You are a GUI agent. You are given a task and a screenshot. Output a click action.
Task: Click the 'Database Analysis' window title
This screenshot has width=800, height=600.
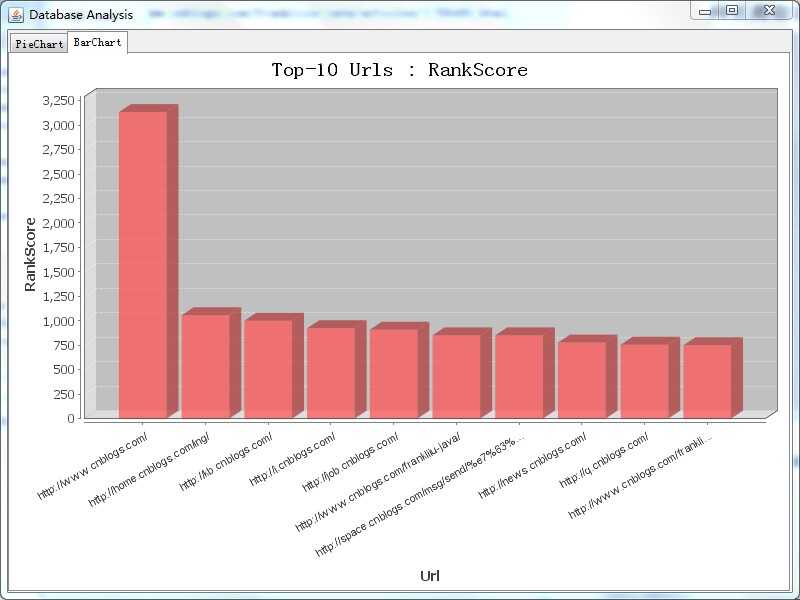point(81,15)
